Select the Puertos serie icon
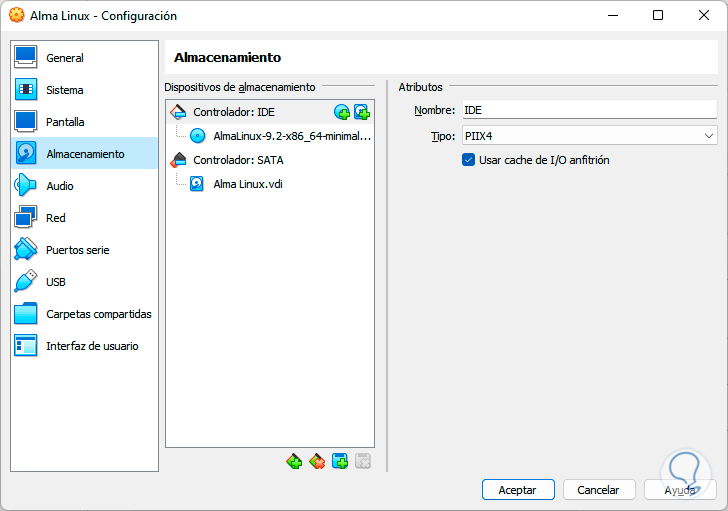The height and width of the screenshot is (511, 728). [x=26, y=250]
